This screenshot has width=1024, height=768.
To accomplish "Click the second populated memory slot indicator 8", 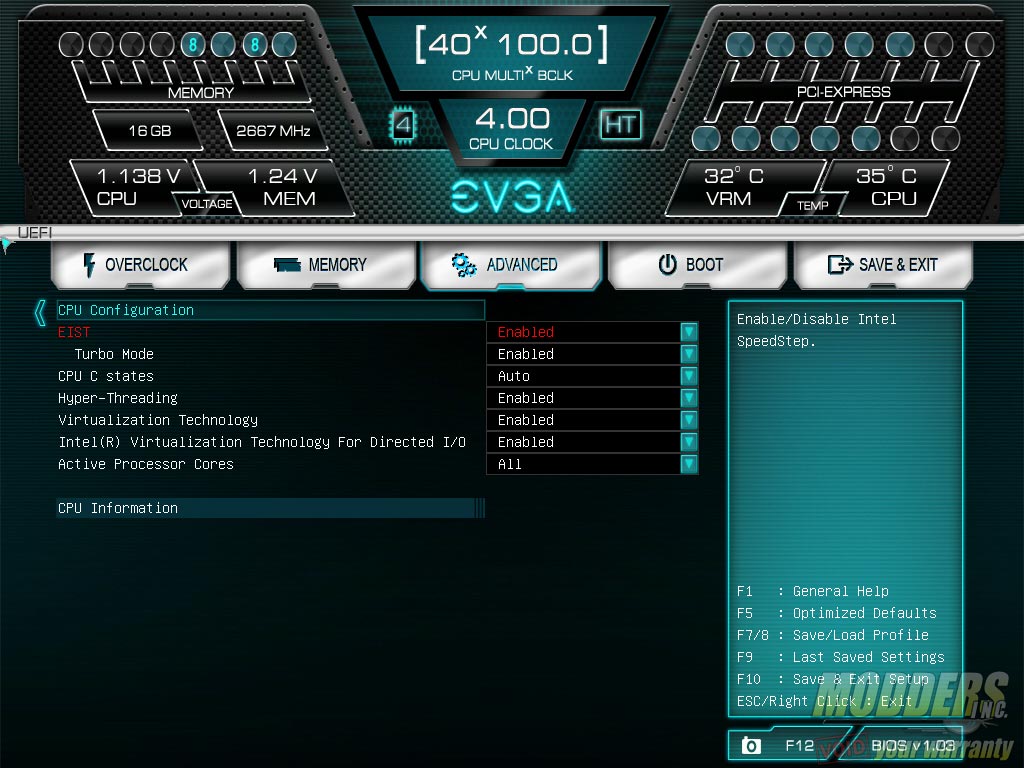I will coord(255,44).
